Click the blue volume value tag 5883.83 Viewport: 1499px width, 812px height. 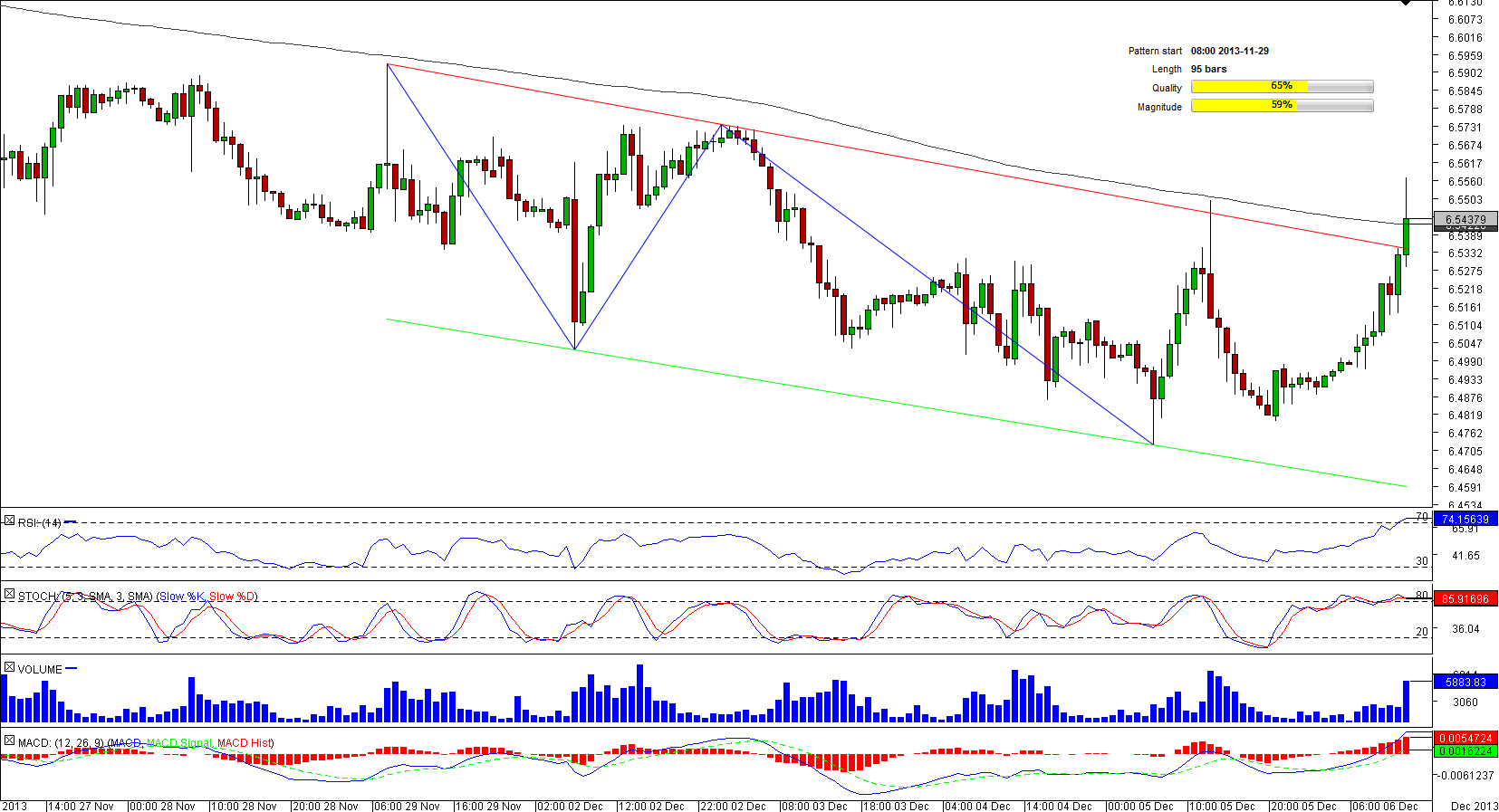[x=1465, y=683]
